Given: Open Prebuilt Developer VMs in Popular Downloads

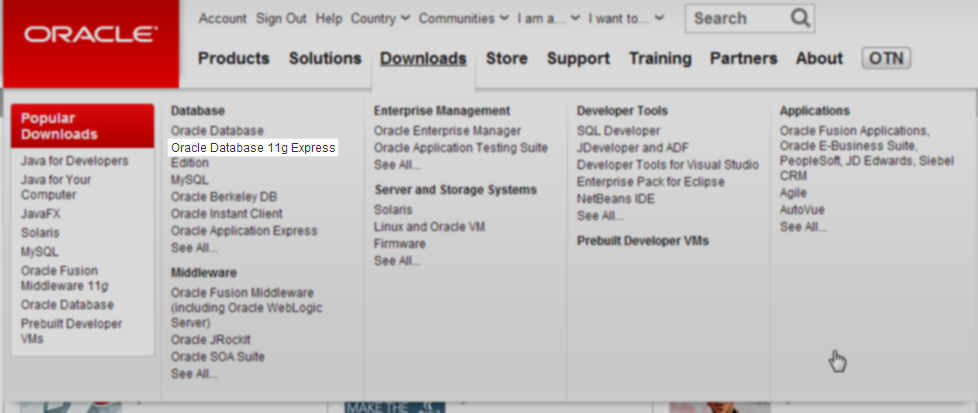Looking at the screenshot, I should [x=71, y=331].
